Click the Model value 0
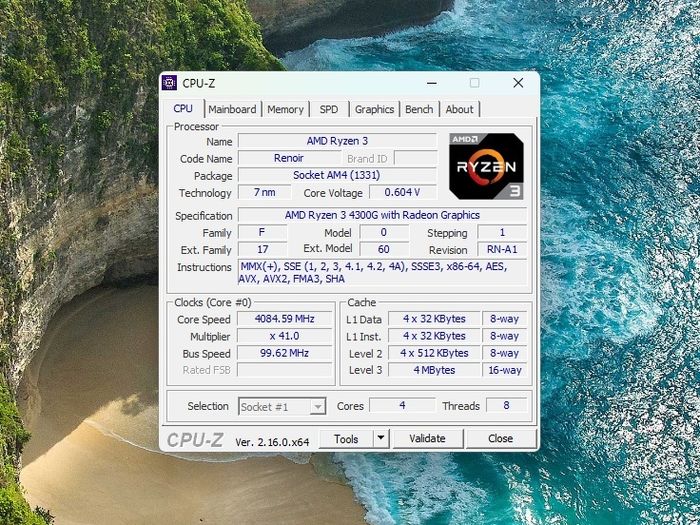 coord(384,232)
